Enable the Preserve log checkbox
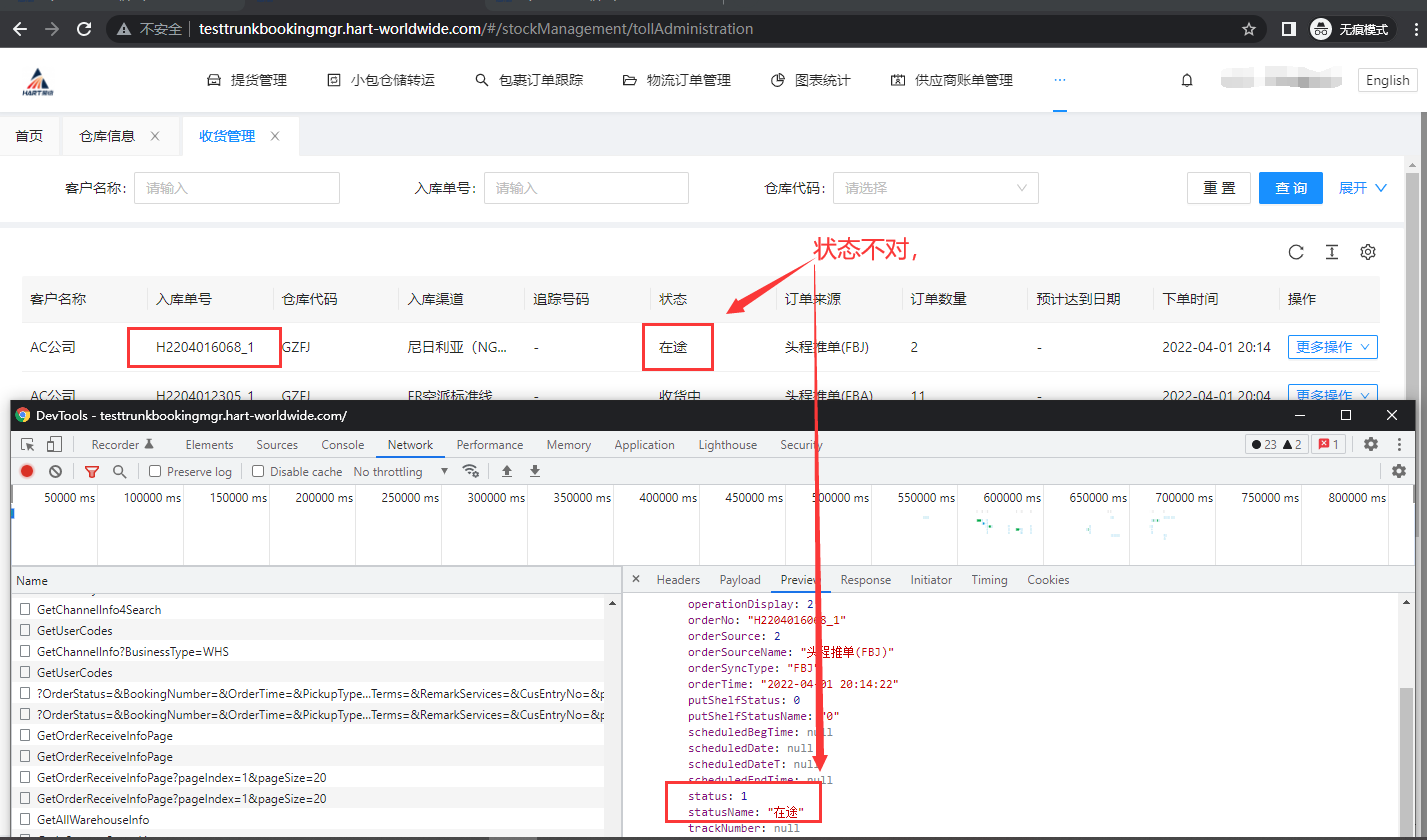The image size is (1427, 840). (x=155, y=471)
